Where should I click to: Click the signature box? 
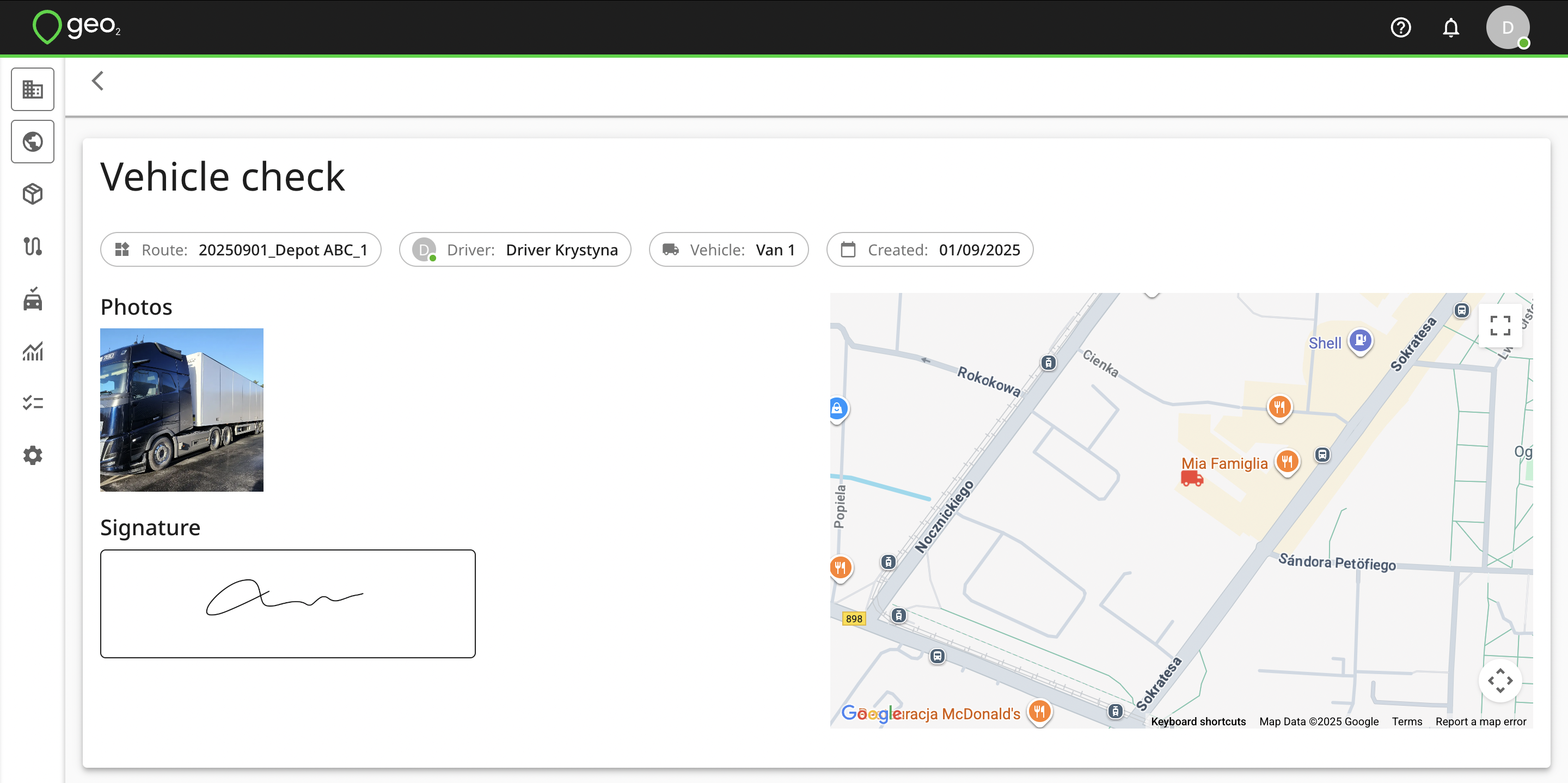[x=288, y=603]
